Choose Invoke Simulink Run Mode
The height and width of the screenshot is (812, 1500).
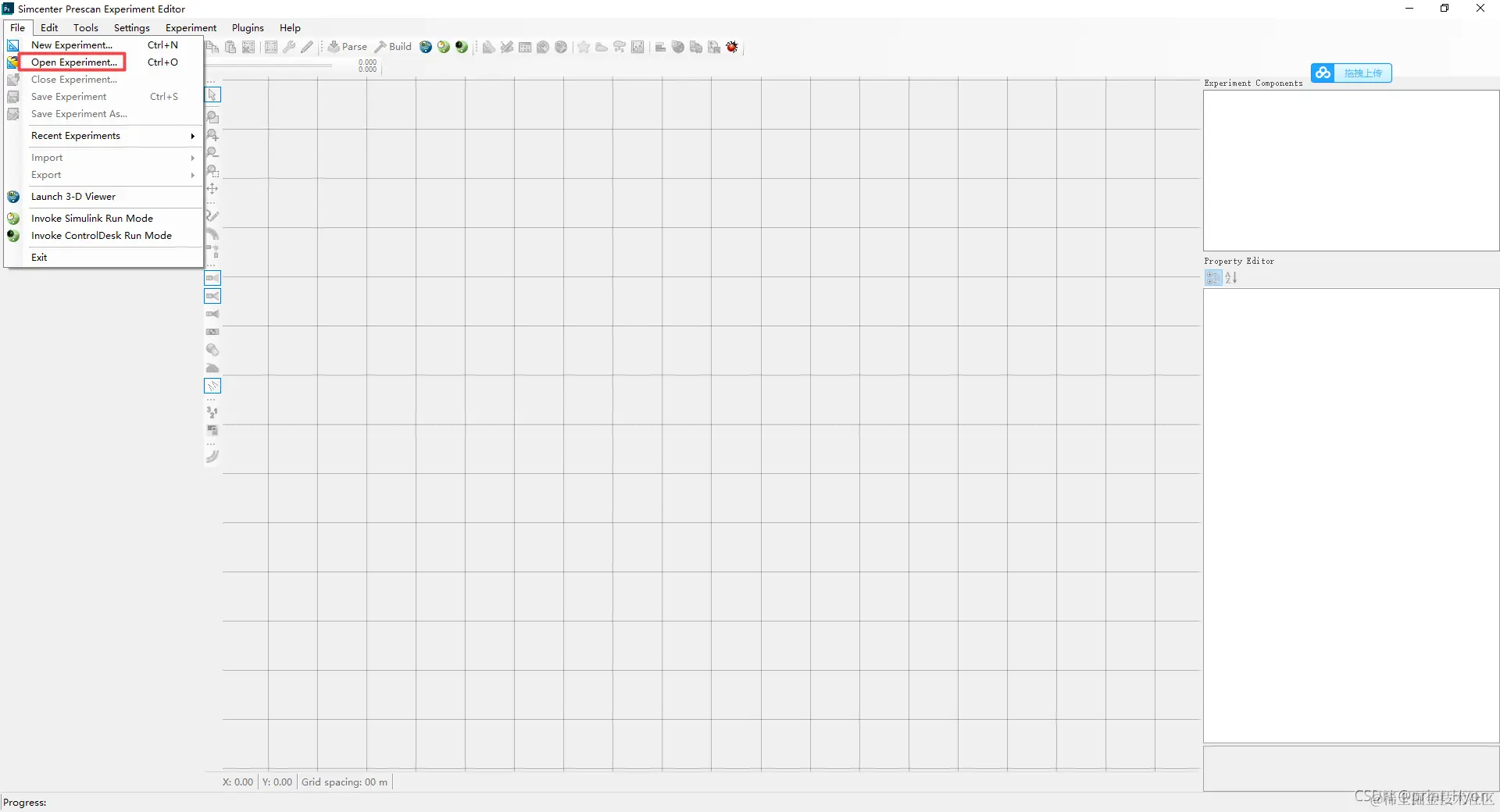[103, 219]
